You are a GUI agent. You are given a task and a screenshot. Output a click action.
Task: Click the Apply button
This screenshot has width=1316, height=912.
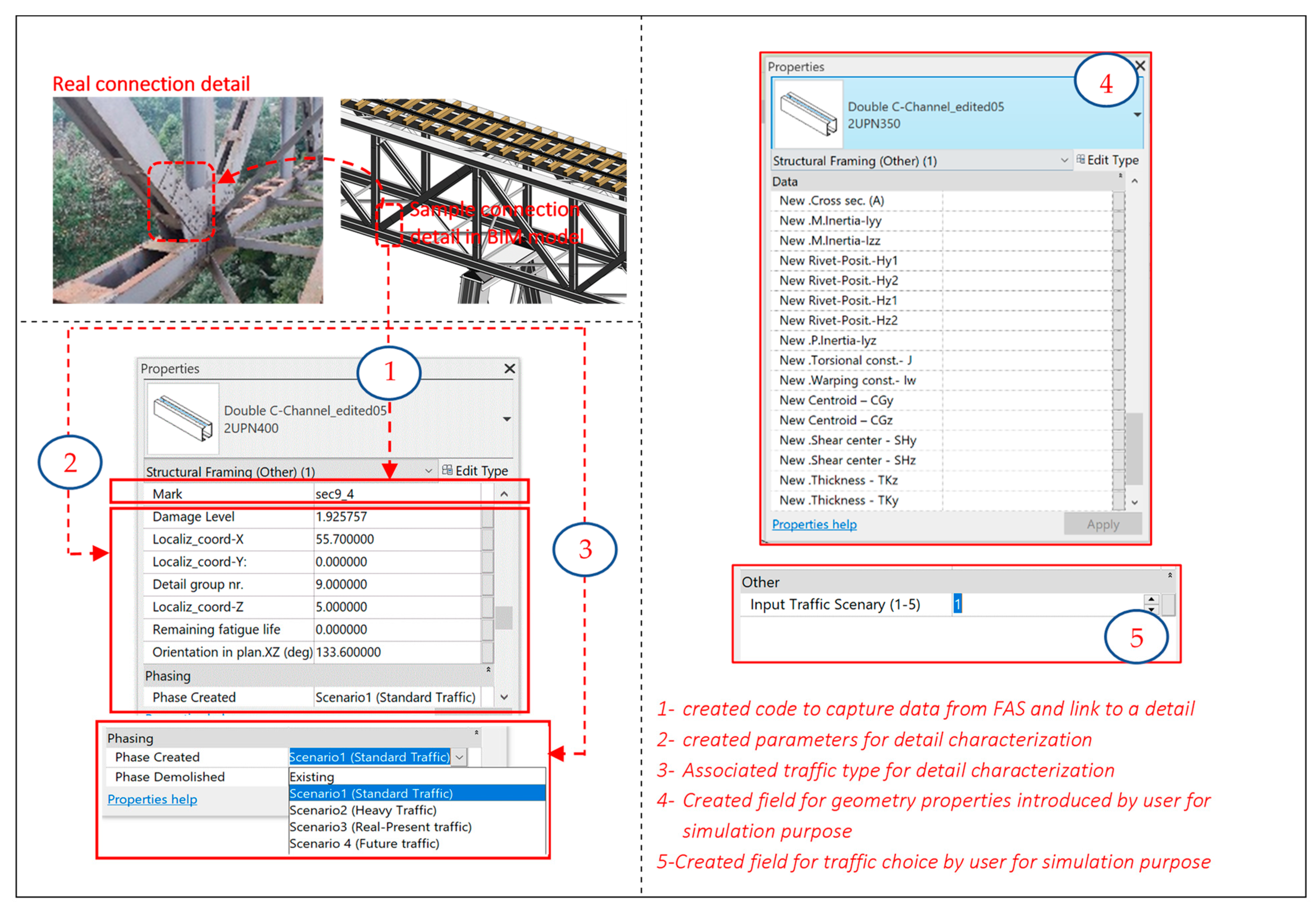pyautogui.click(x=1102, y=524)
